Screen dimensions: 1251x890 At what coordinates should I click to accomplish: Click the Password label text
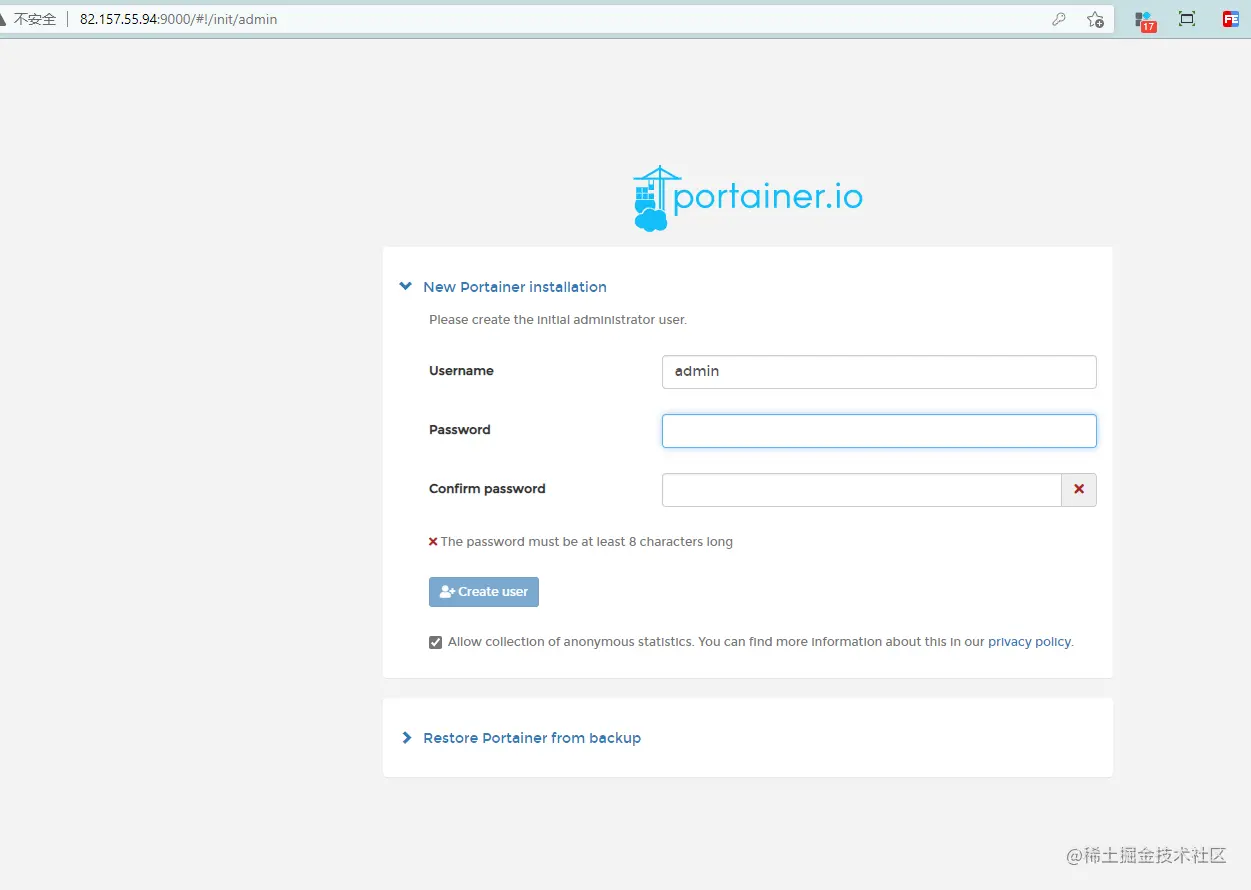coord(459,430)
